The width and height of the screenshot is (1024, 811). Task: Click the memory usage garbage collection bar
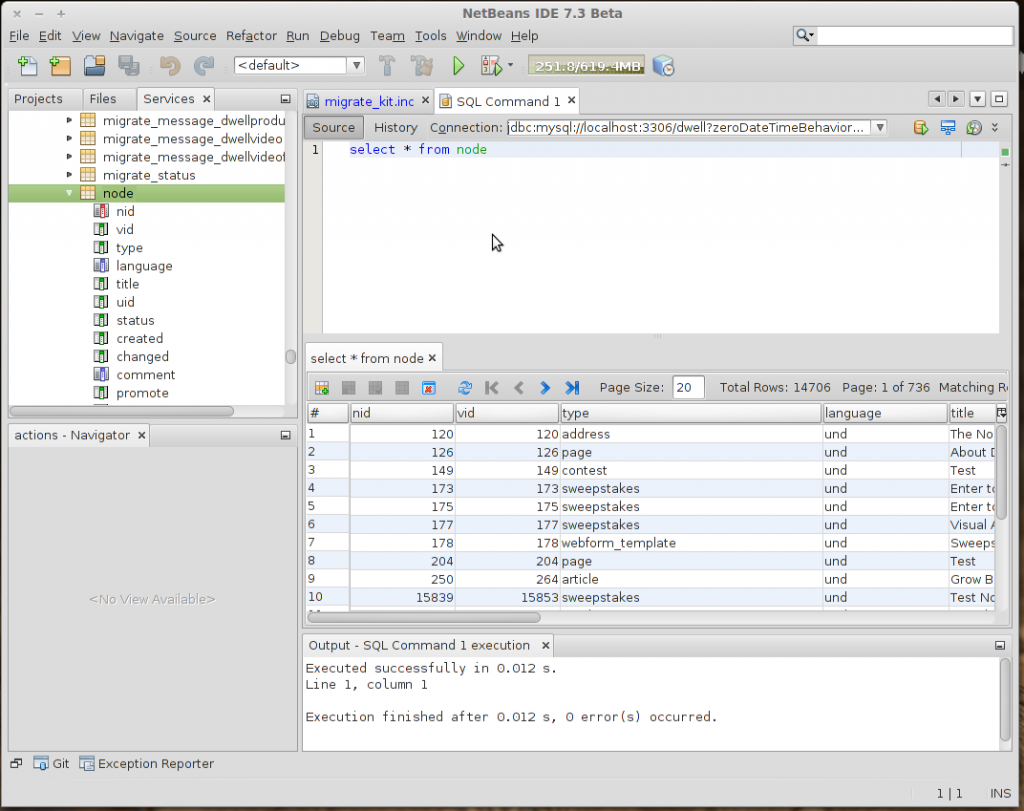[x=586, y=66]
